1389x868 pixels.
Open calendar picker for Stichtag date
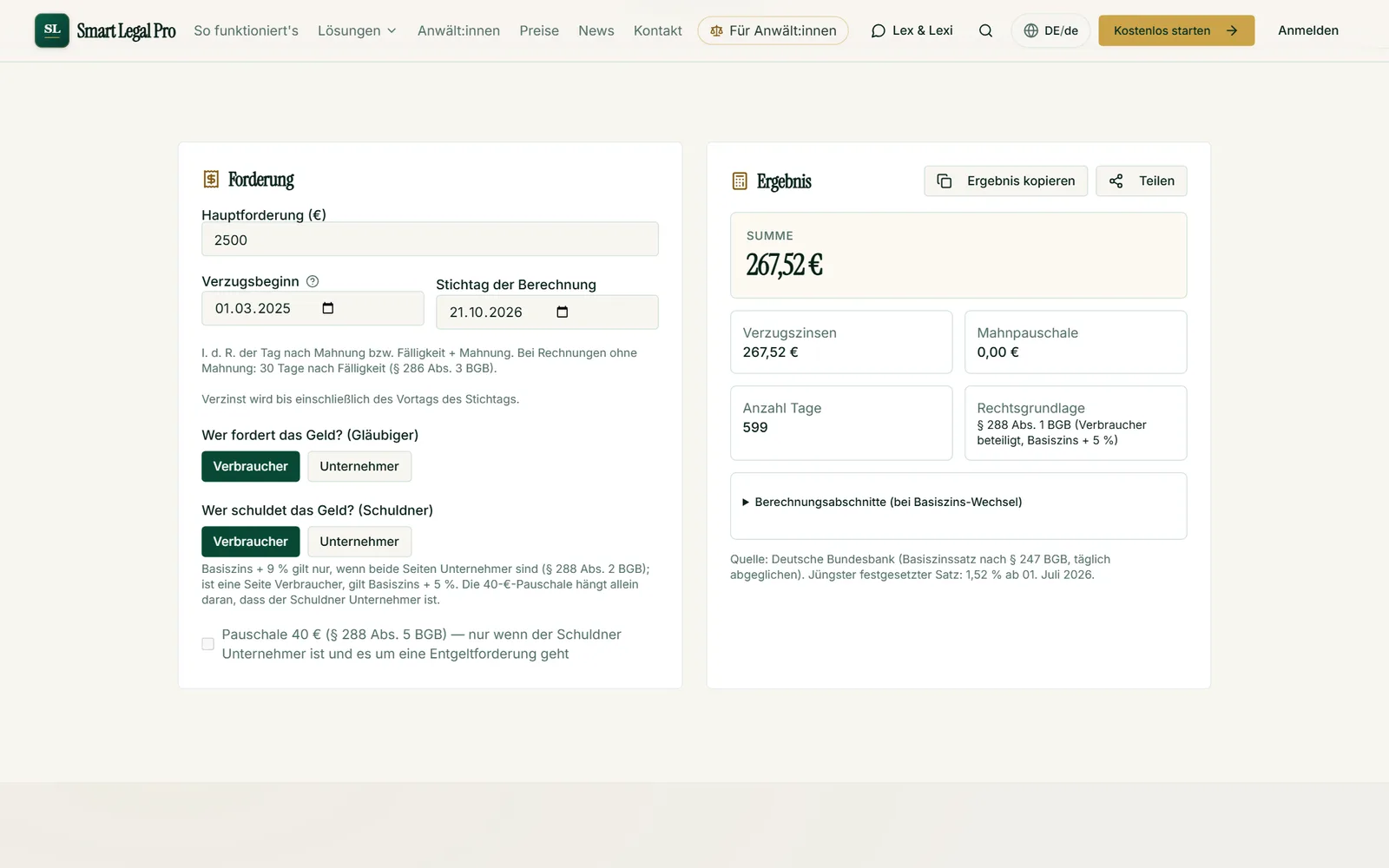(563, 312)
